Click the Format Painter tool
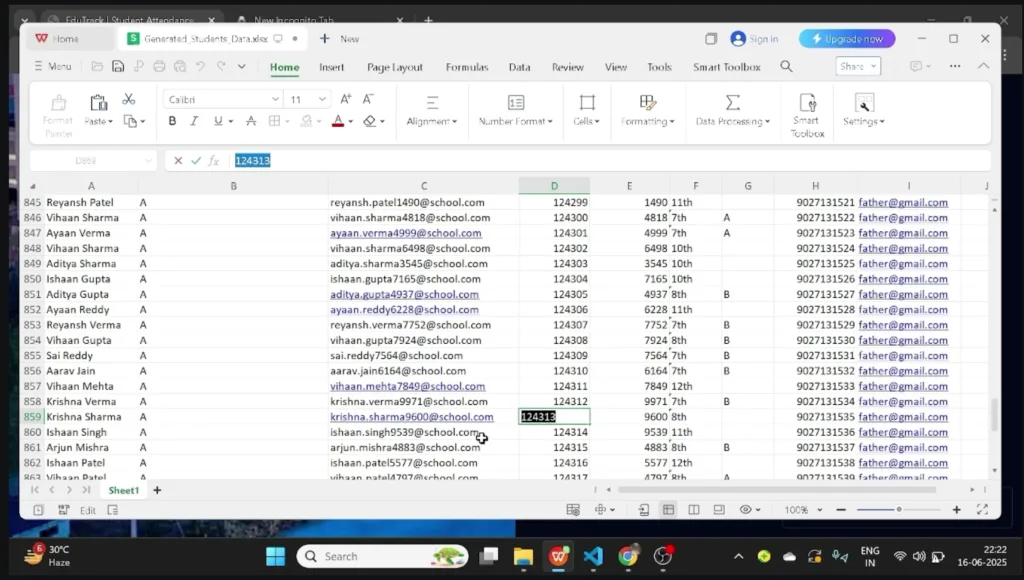The height and width of the screenshot is (580, 1024). pyautogui.click(x=58, y=116)
